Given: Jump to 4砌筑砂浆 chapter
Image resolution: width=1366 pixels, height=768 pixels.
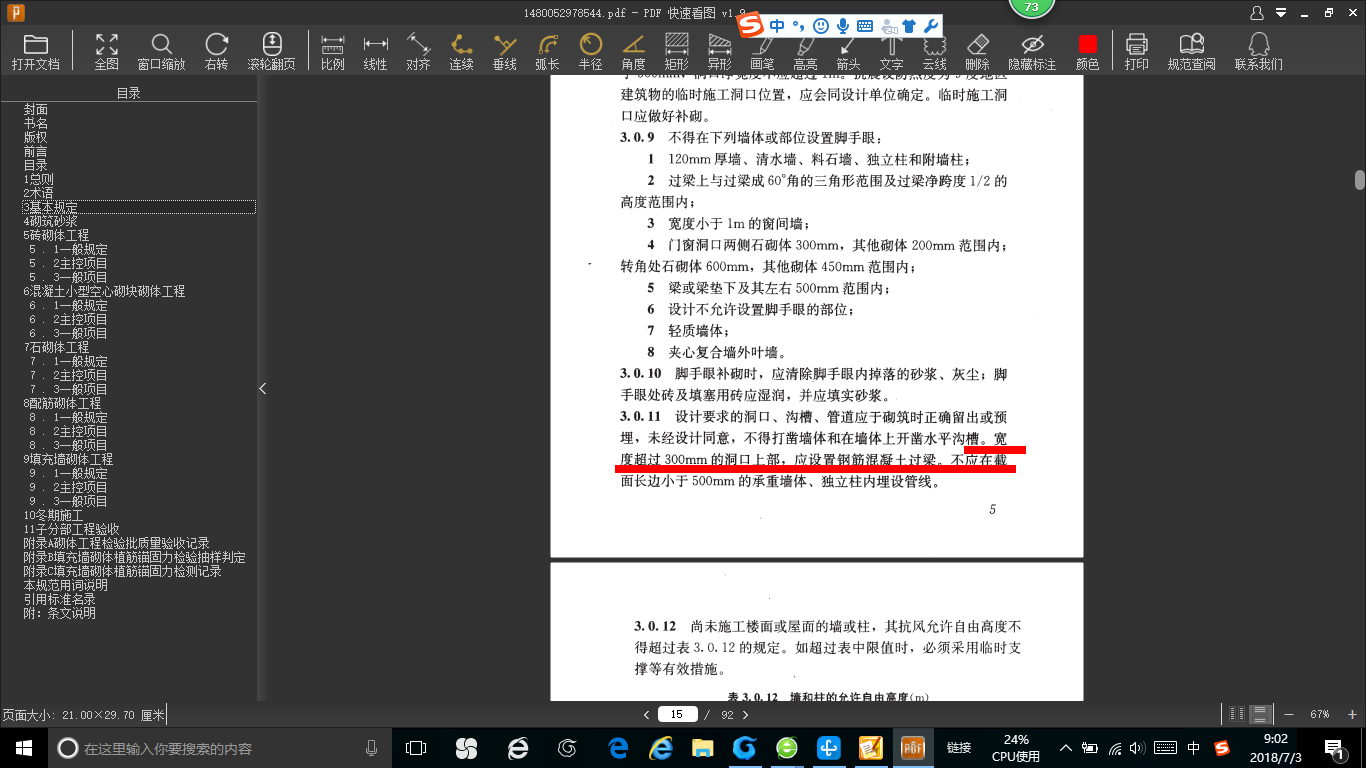Looking at the screenshot, I should point(50,221).
